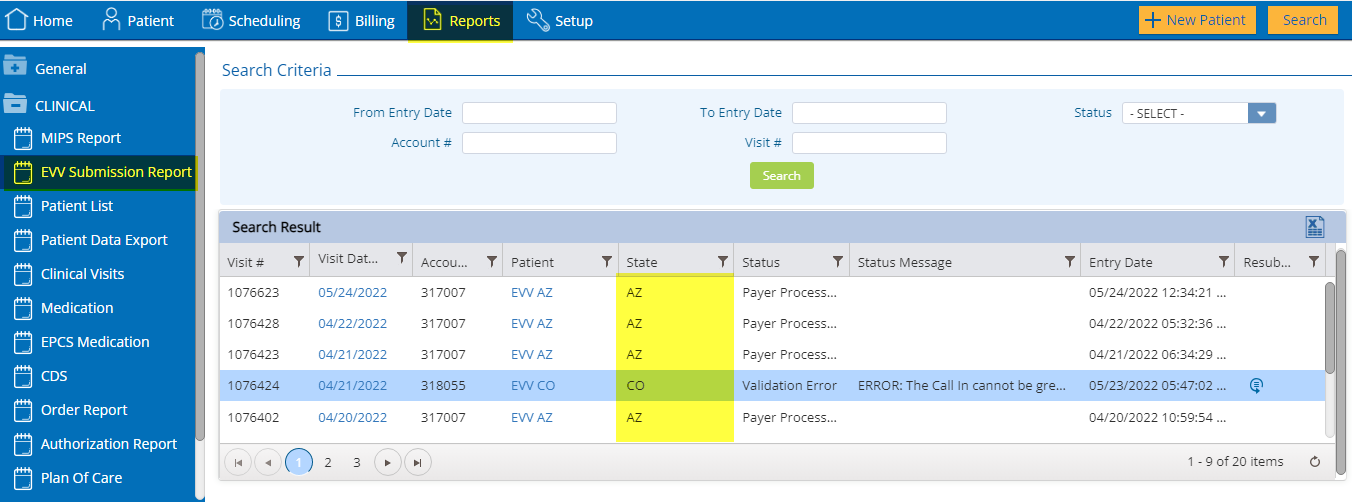The image size is (1352, 502).
Task: Open visit date 04/20/2022 link
Action: (352, 417)
